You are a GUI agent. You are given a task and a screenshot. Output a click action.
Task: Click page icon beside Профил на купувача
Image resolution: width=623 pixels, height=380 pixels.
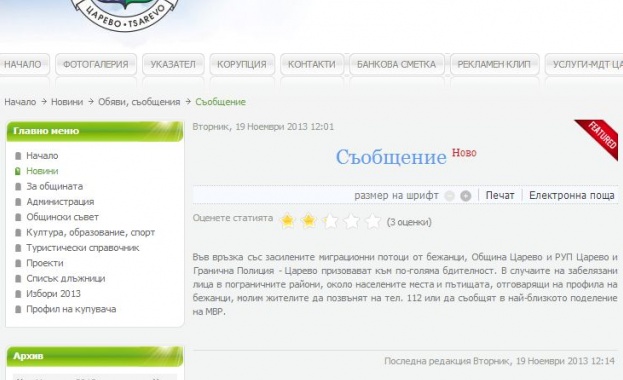pyautogui.click(x=18, y=310)
